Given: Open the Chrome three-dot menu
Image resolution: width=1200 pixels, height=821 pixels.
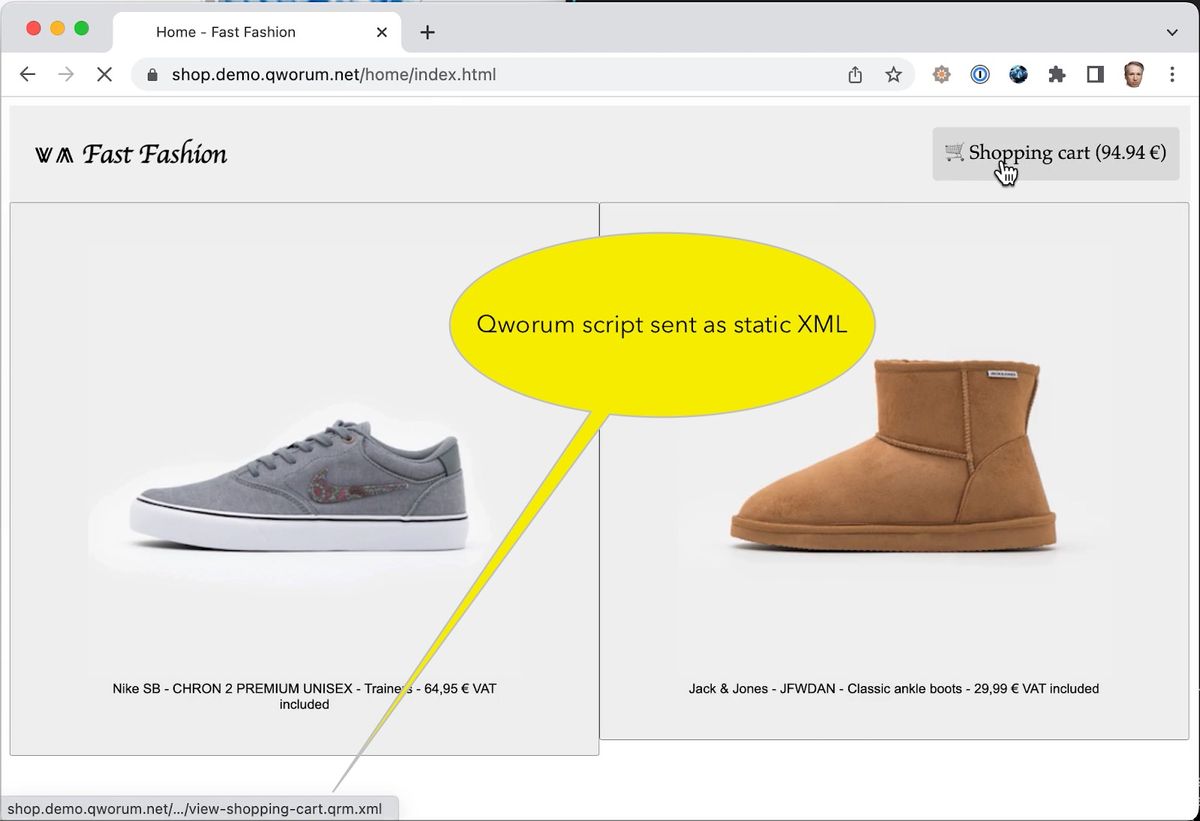Looking at the screenshot, I should (x=1172, y=74).
